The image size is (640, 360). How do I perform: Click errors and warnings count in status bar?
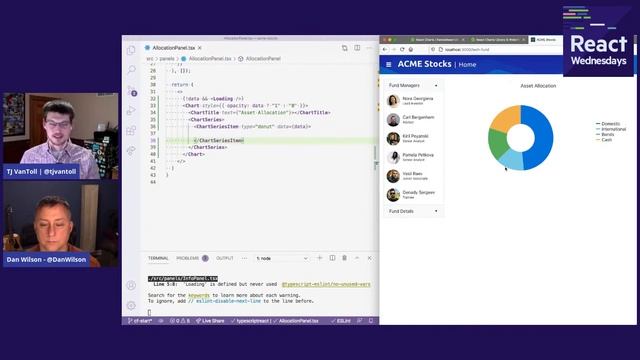pos(179,321)
